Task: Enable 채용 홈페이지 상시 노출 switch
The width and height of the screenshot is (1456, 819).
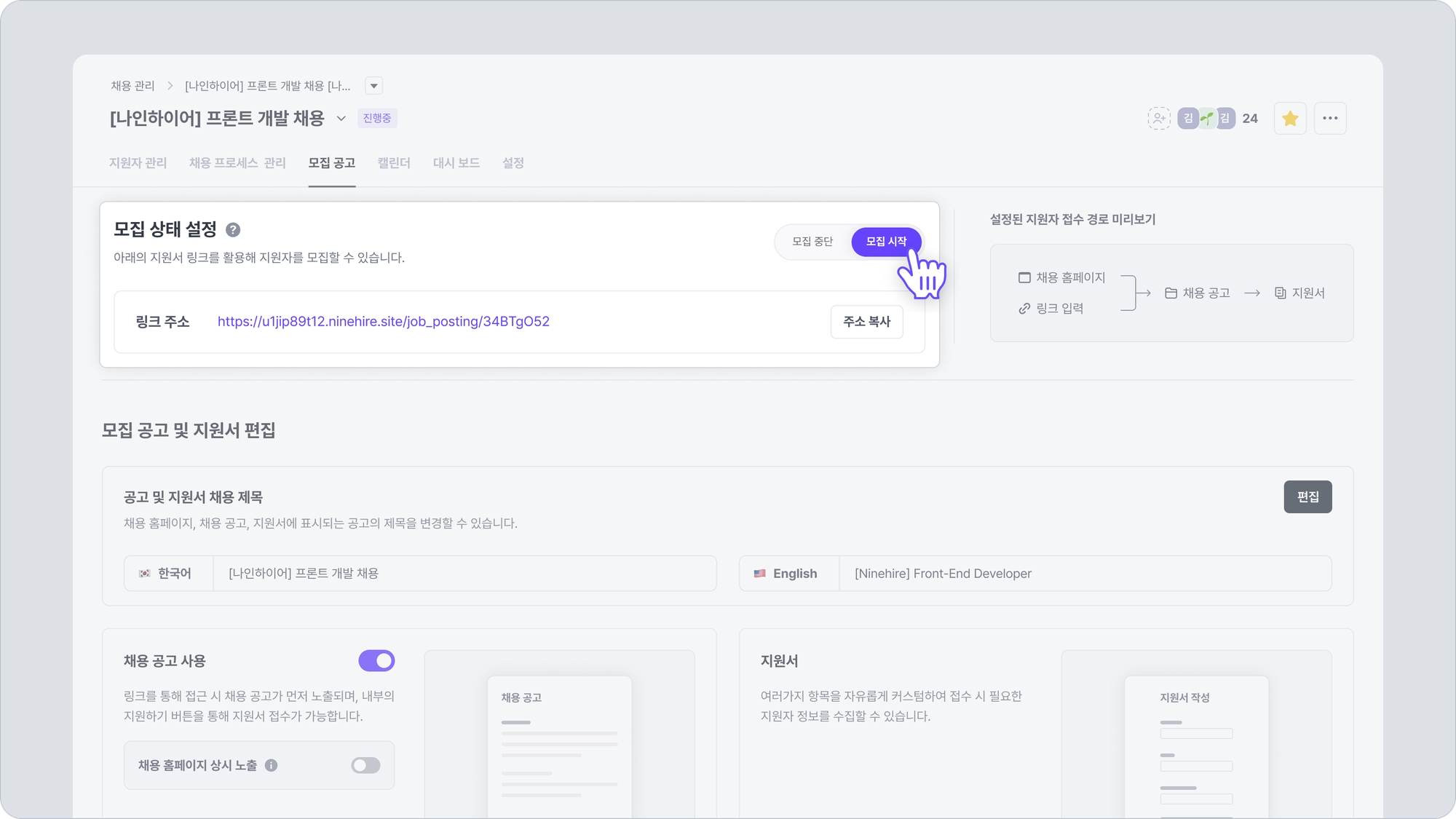Action: tap(365, 765)
